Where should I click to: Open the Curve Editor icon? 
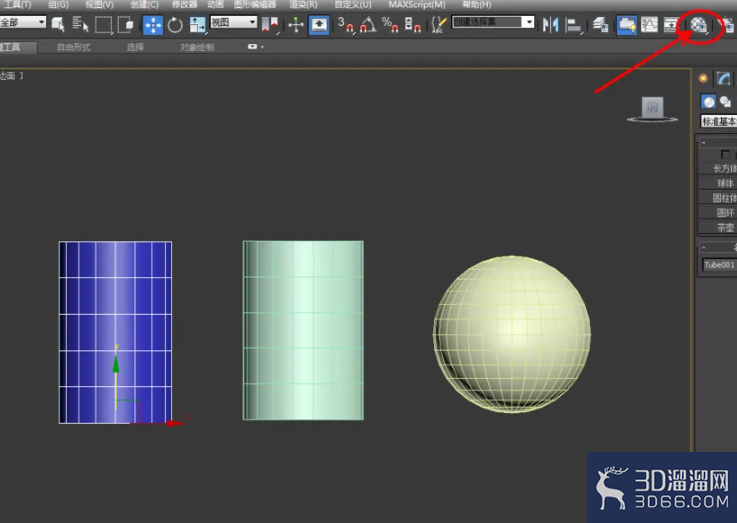coord(649,24)
